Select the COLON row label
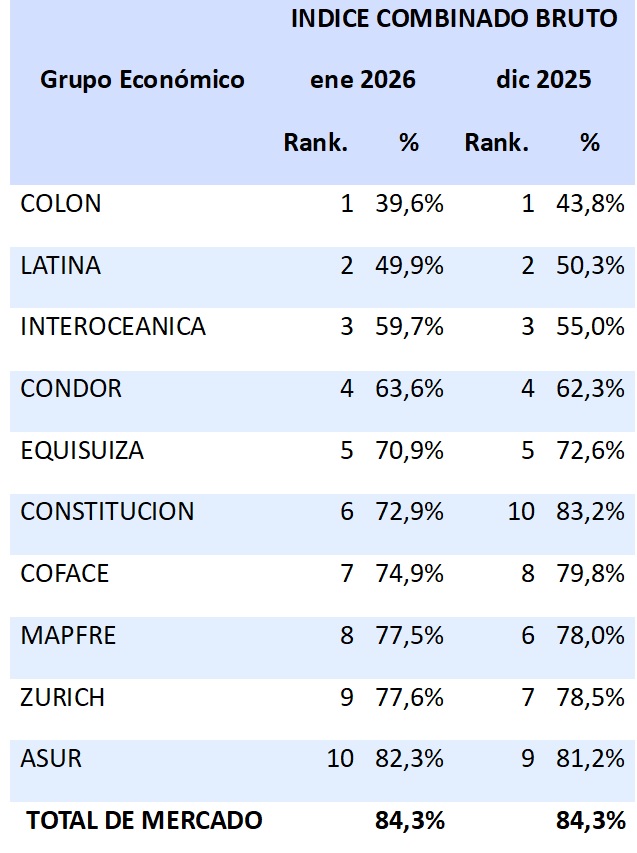Viewport: 637px width, 853px height. click(61, 204)
